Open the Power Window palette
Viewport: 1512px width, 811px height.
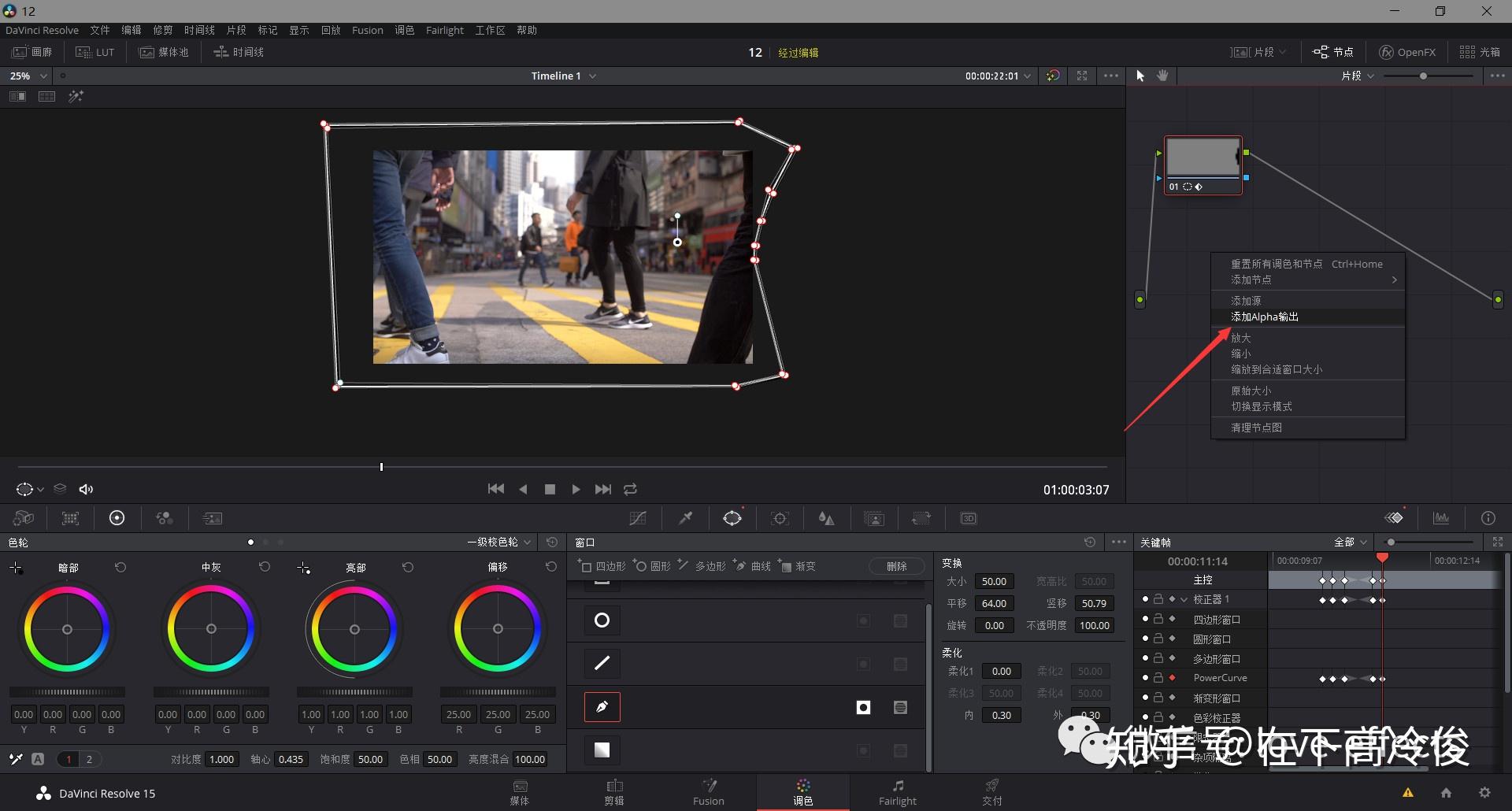732,518
